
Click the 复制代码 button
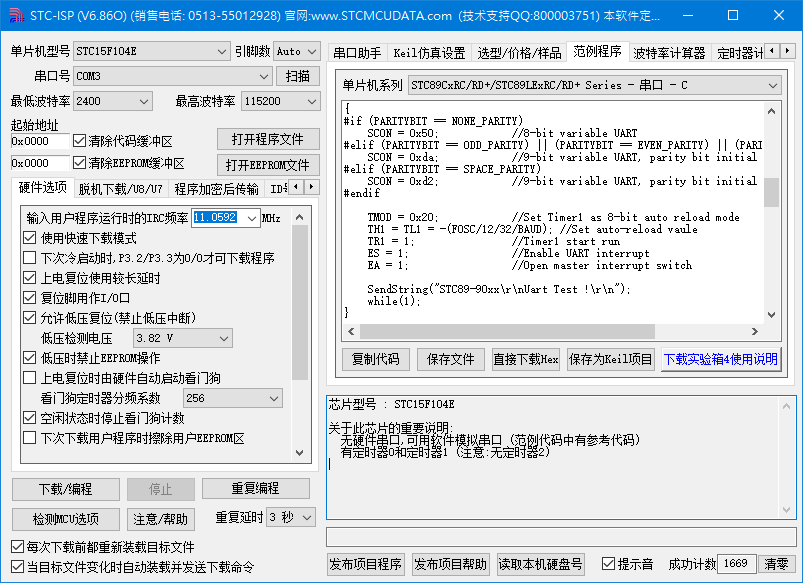tap(375, 359)
